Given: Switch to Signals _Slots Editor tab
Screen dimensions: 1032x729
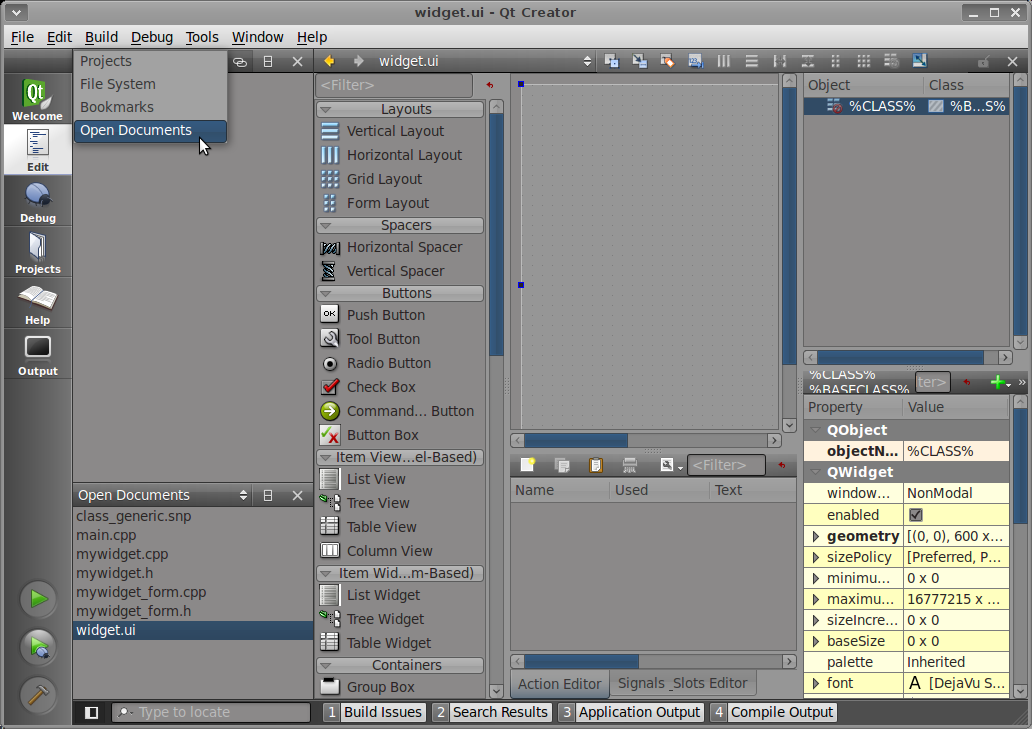Looking at the screenshot, I should click(682, 683).
